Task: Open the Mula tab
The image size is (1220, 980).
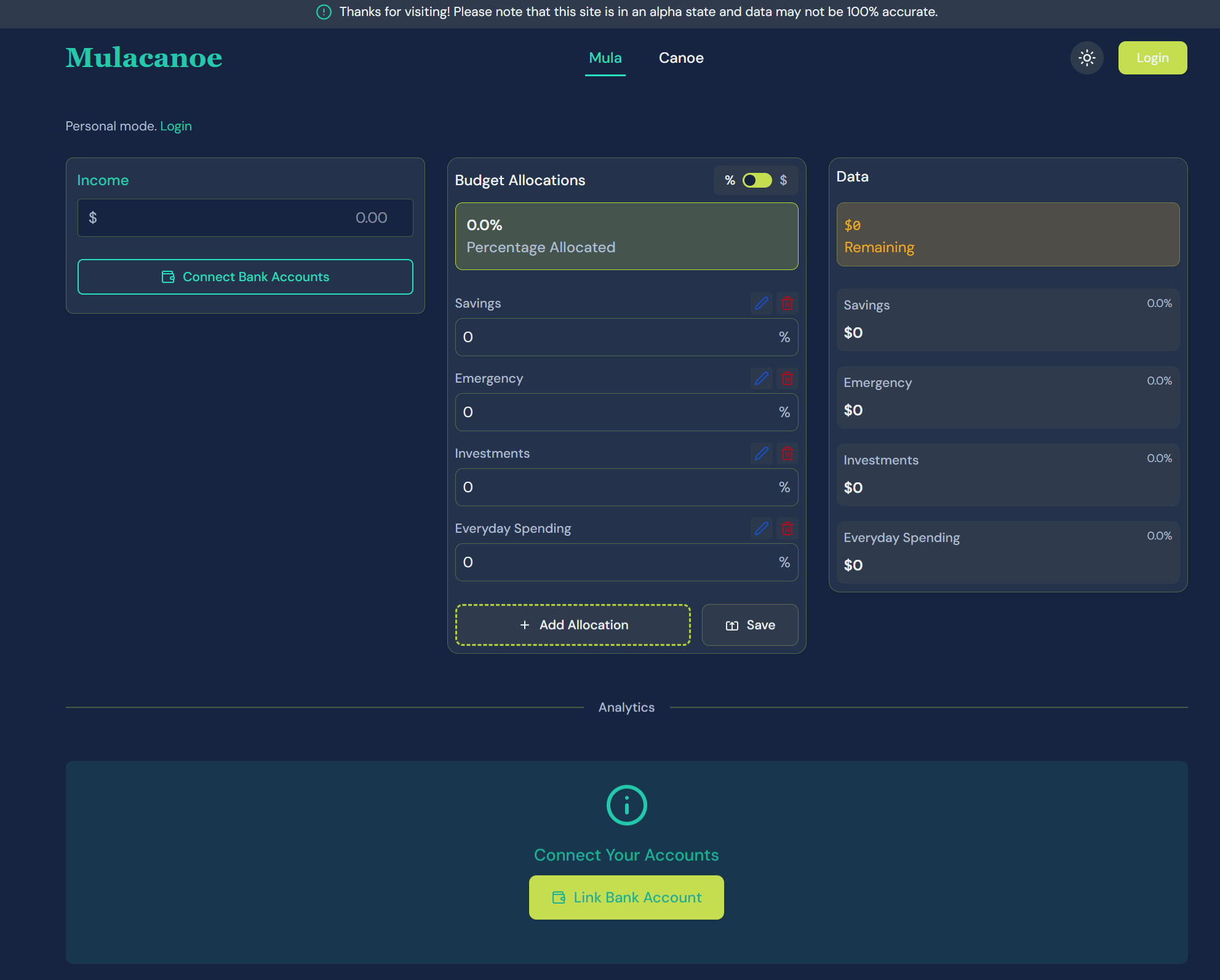Action: (x=605, y=58)
